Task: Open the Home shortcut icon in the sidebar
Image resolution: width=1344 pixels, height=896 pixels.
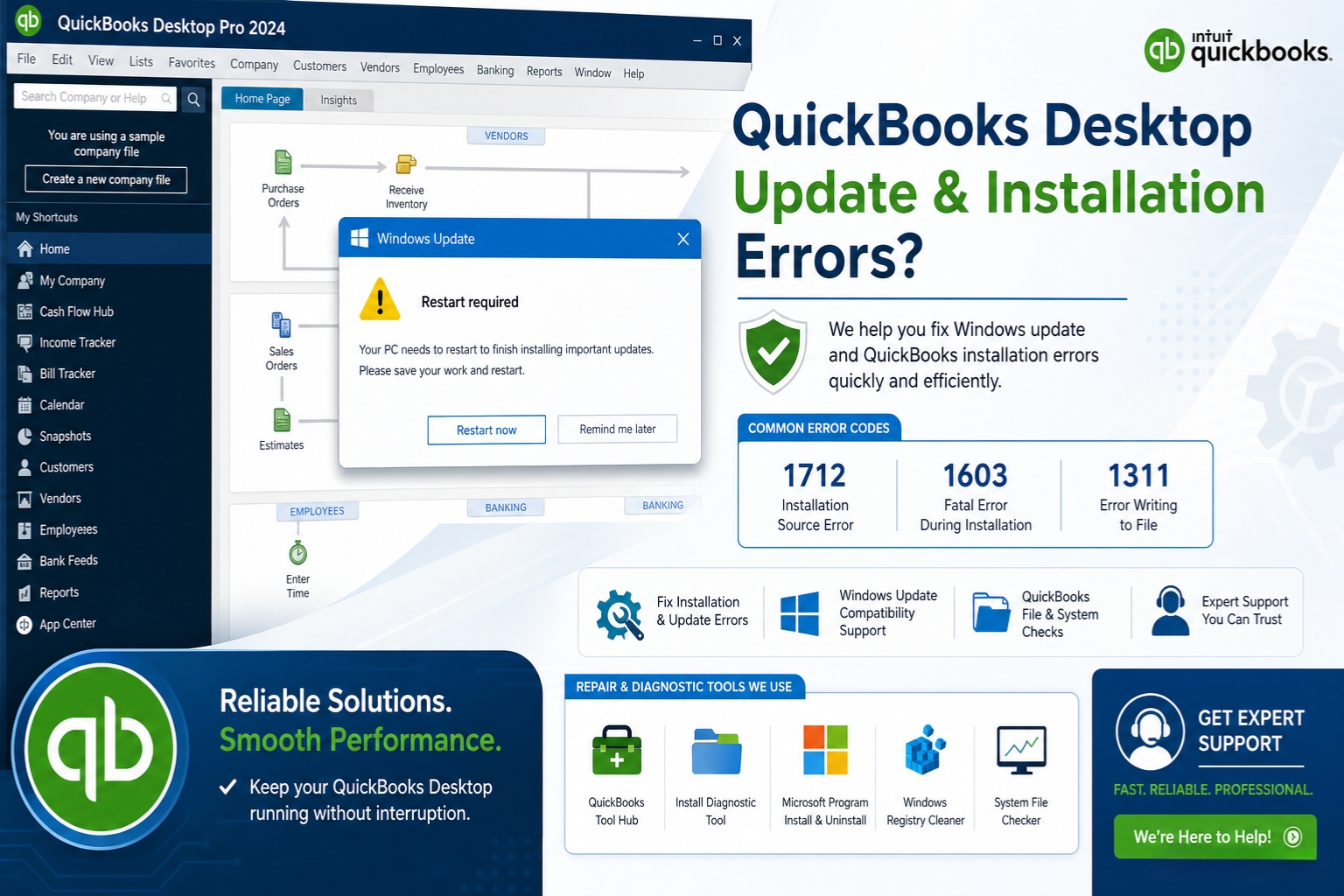Action: (25, 249)
